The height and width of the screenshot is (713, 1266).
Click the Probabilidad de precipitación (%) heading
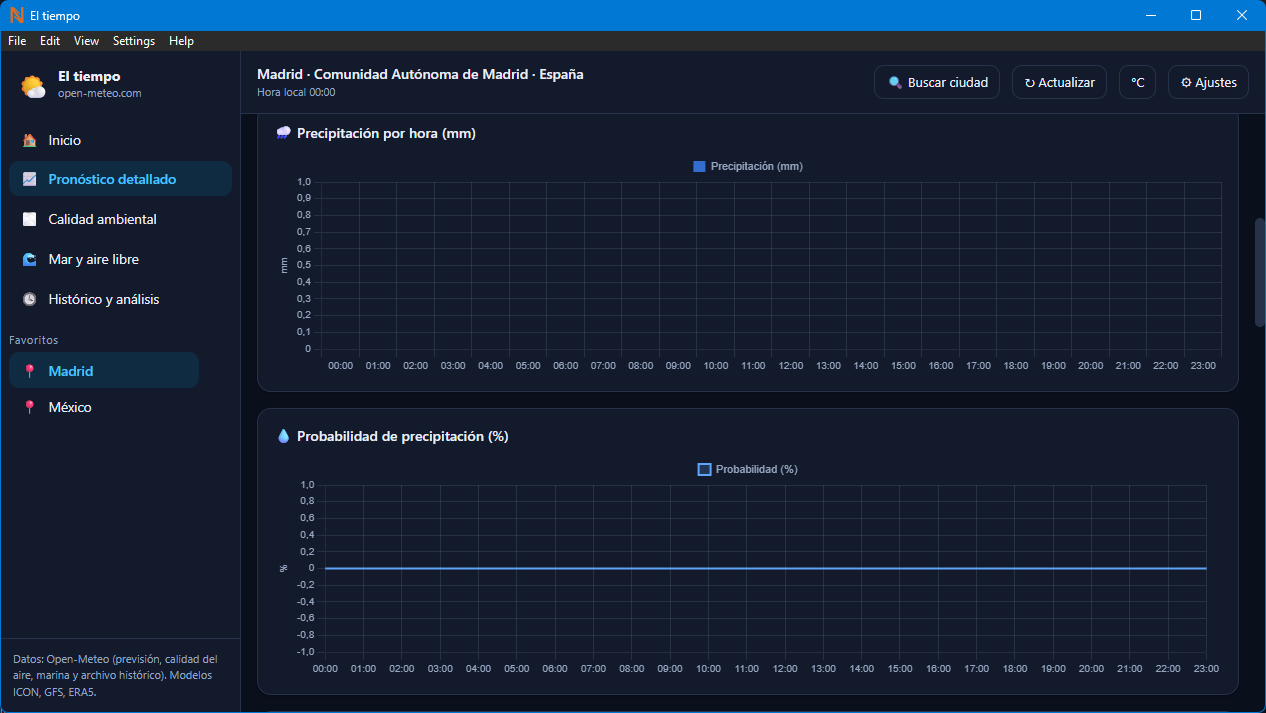pos(403,436)
